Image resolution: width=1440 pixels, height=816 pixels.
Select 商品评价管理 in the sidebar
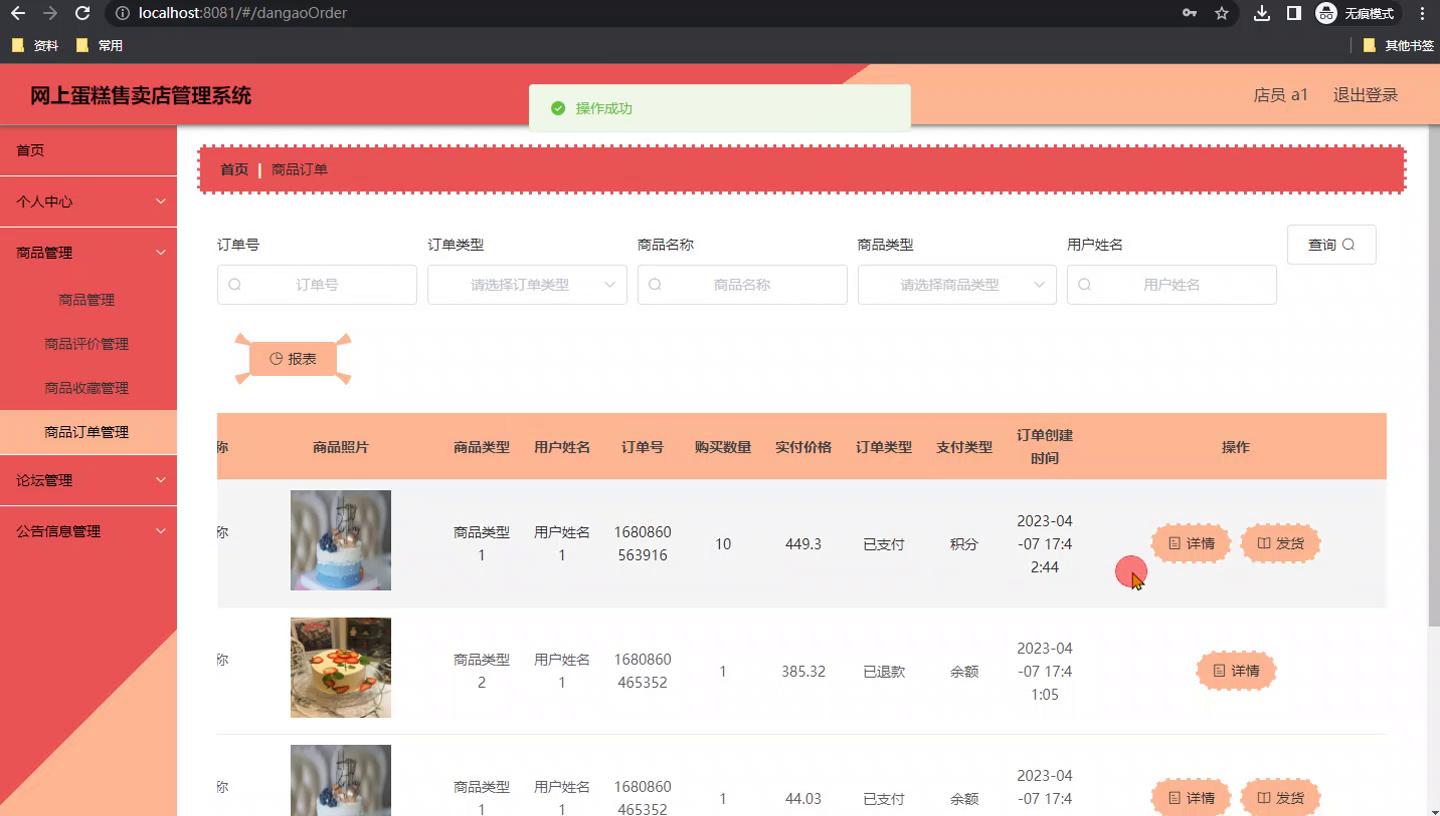click(88, 344)
